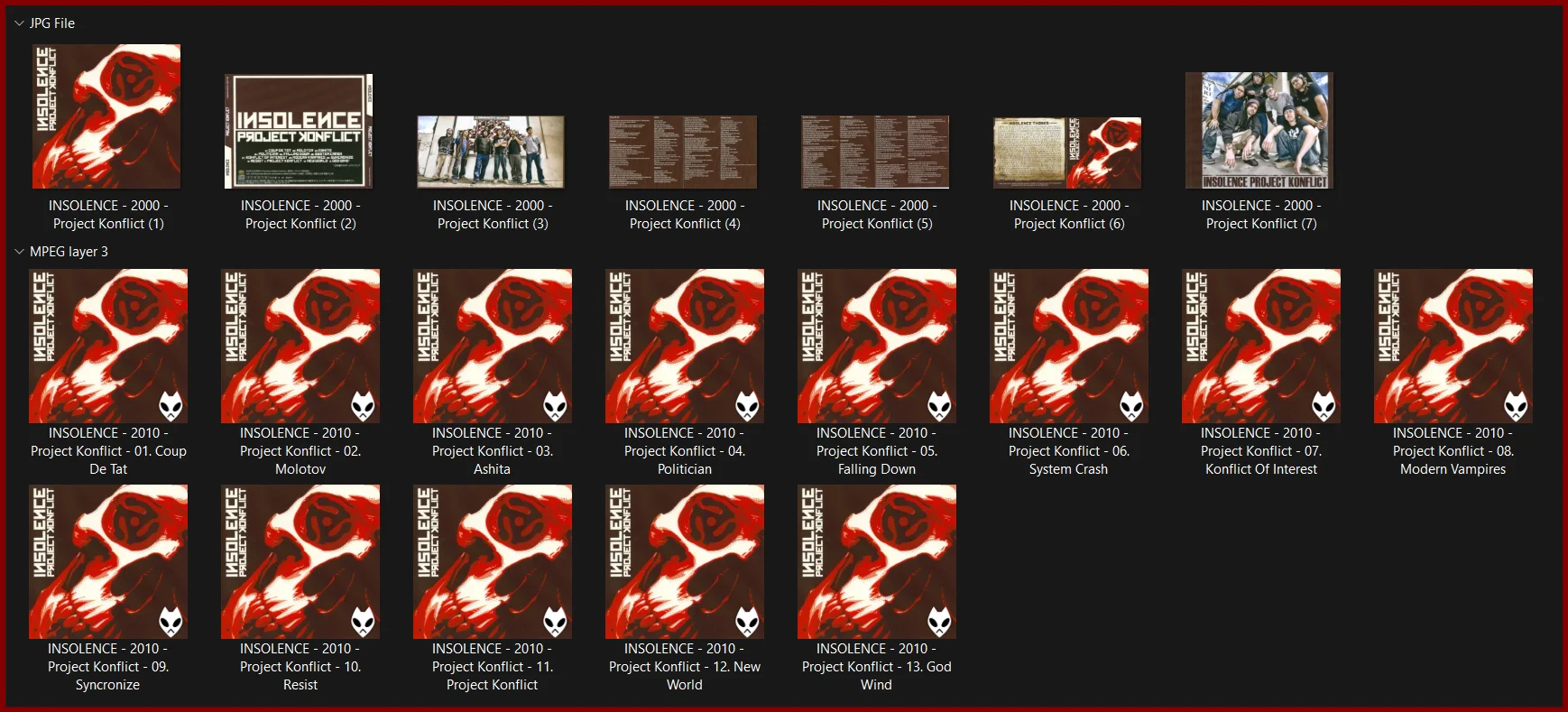The height and width of the screenshot is (712, 1568).
Task: Collapse the JPG File group
Action: (x=19, y=23)
